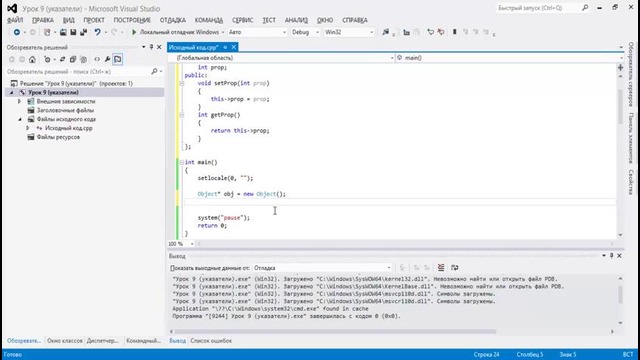Click the Find in Files toolbar icon
The width and height of the screenshot is (640, 360).
385,32
